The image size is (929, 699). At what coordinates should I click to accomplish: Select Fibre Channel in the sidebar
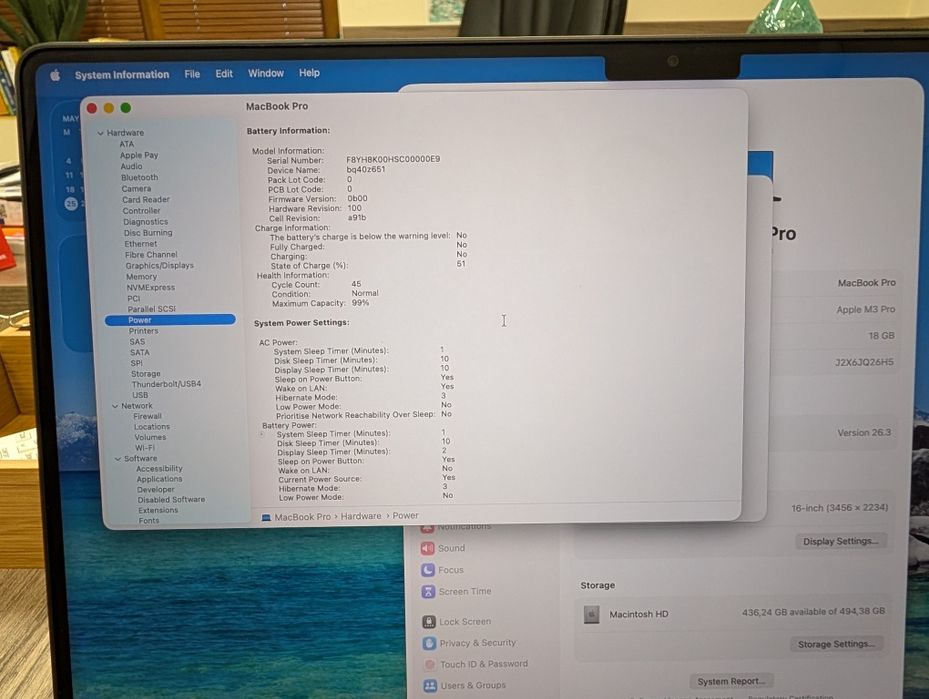(151, 255)
